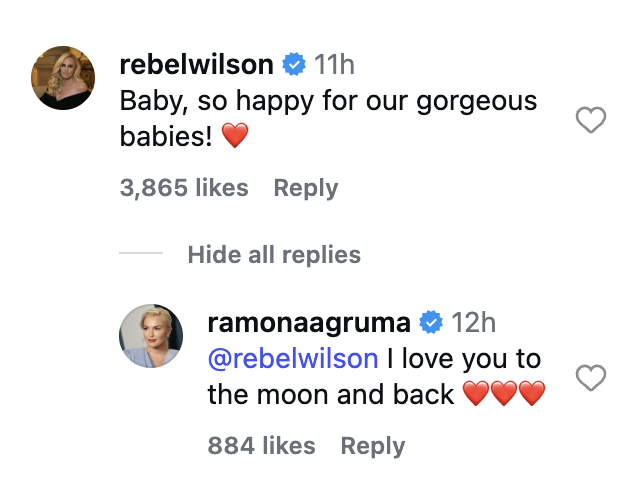Click the horizontal line beside Hide all replies

141,255
